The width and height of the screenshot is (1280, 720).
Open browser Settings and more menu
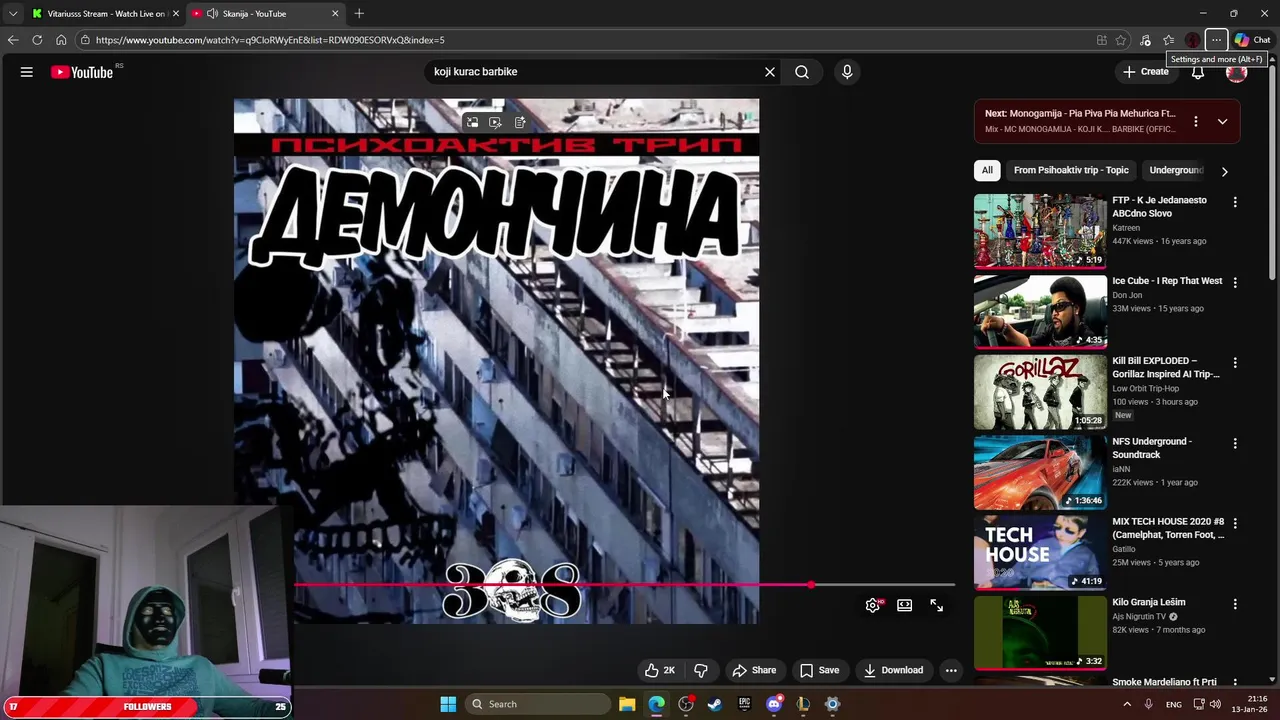(1216, 40)
